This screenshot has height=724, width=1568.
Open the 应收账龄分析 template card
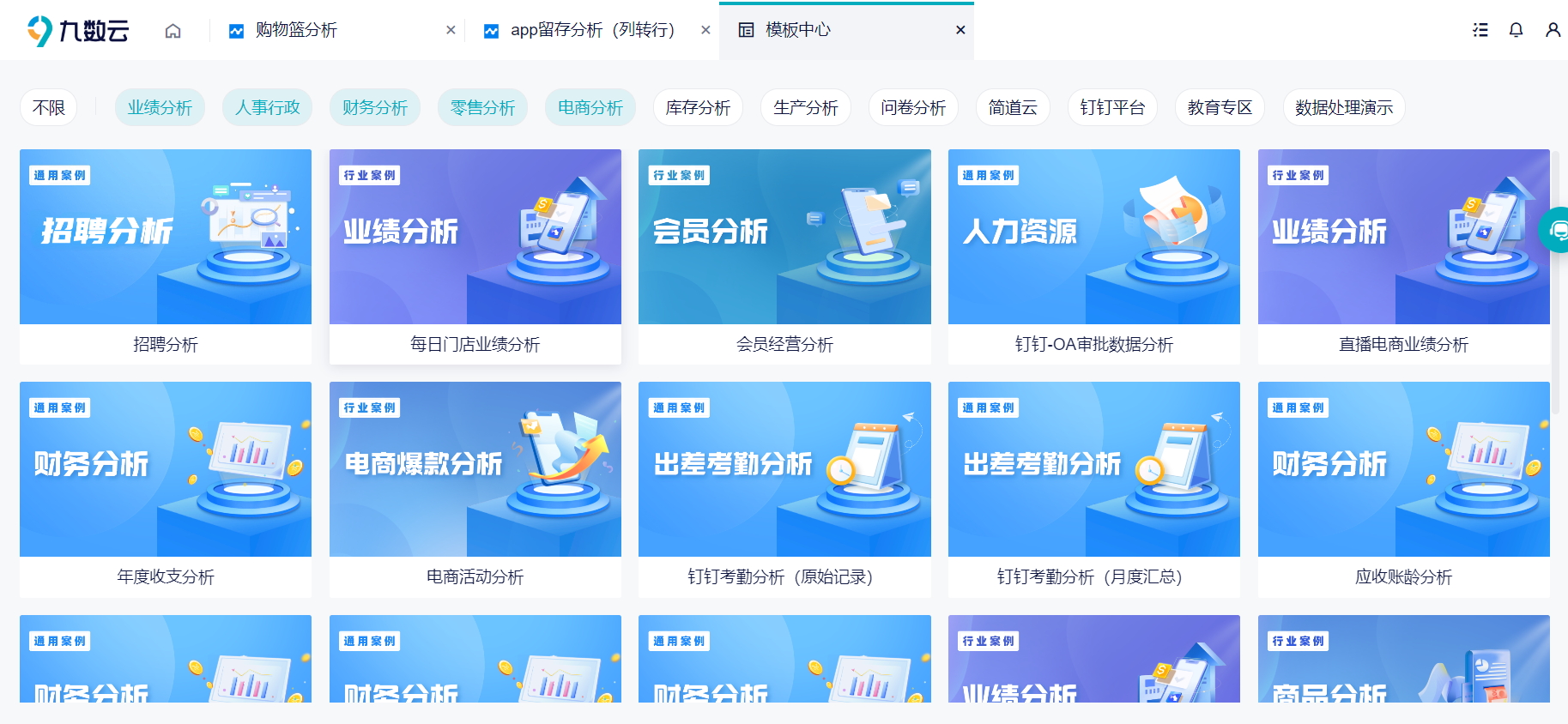point(1404,490)
